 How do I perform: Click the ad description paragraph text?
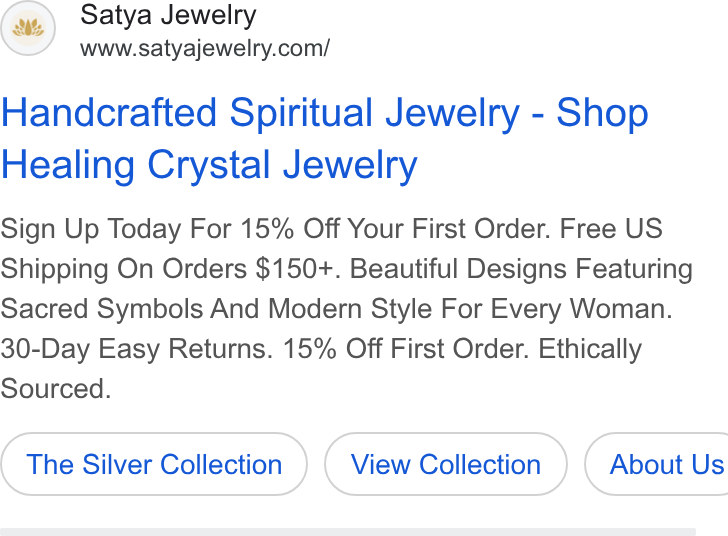click(346, 308)
